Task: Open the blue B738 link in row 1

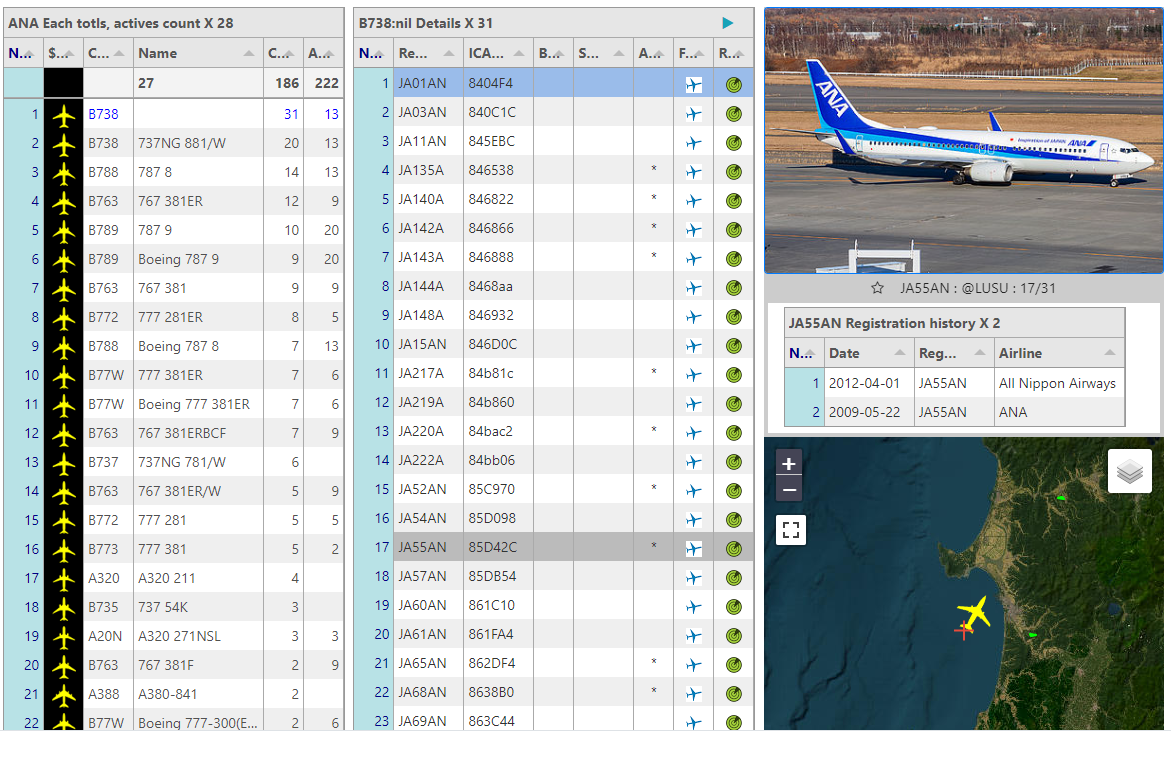Action: pos(103,114)
